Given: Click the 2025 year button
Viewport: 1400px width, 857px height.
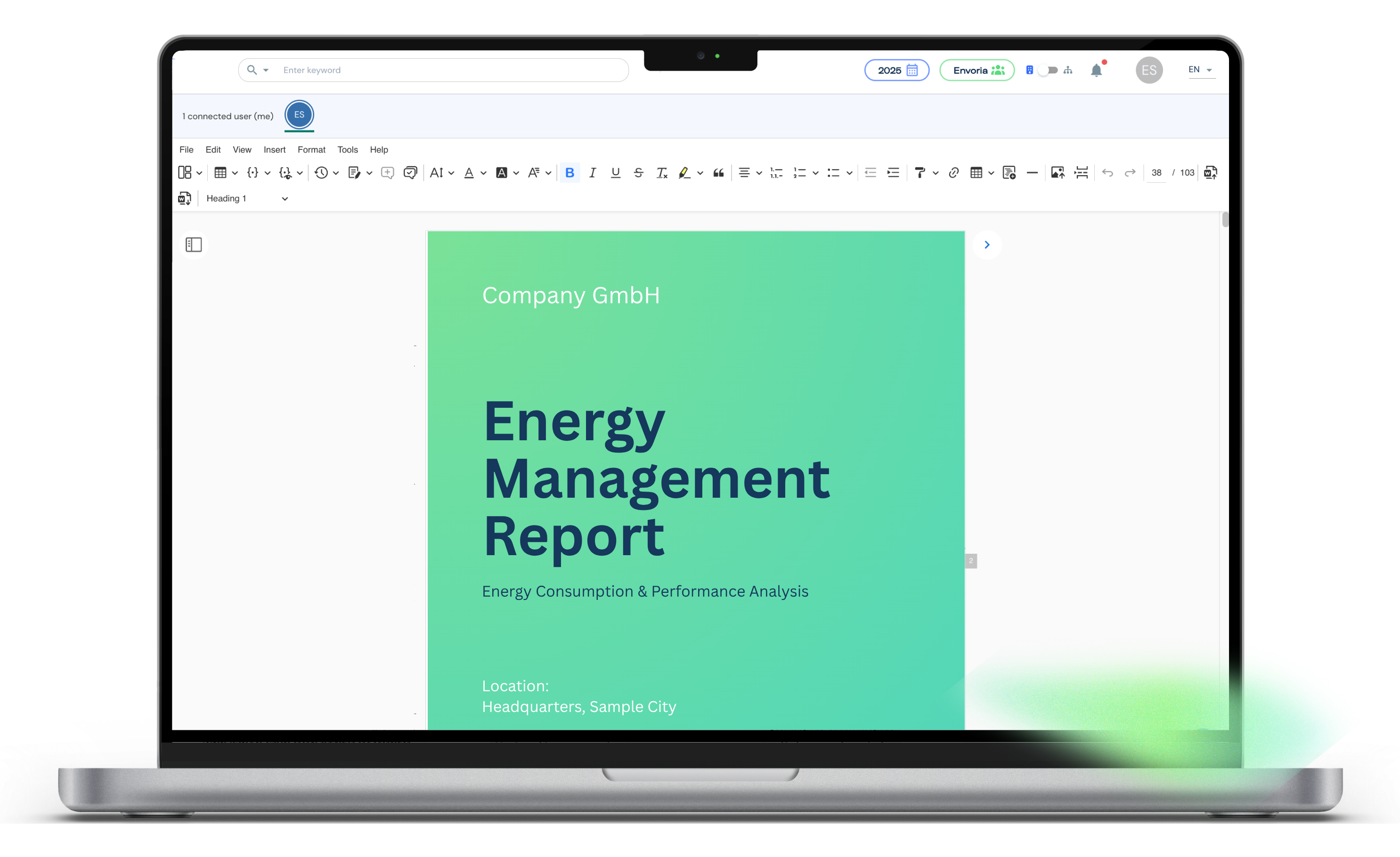Looking at the screenshot, I should [896, 70].
